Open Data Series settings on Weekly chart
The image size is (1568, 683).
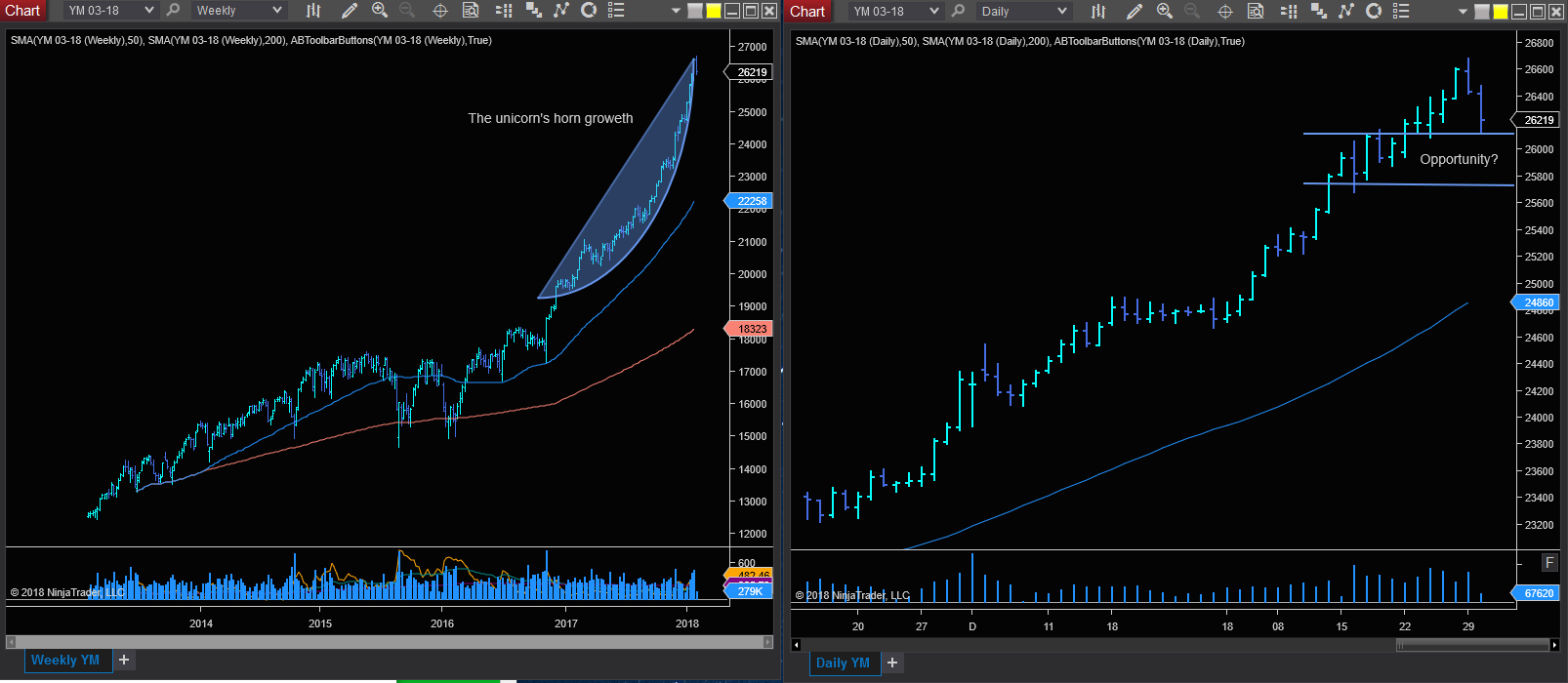(533, 11)
